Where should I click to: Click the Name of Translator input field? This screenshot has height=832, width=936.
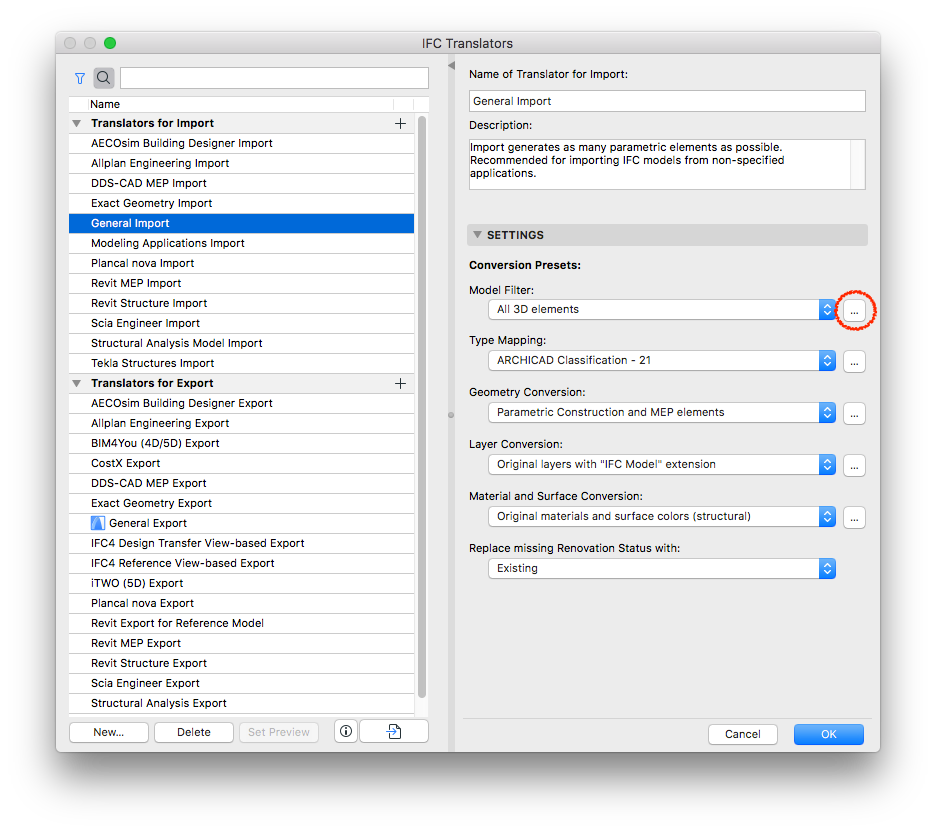(667, 101)
